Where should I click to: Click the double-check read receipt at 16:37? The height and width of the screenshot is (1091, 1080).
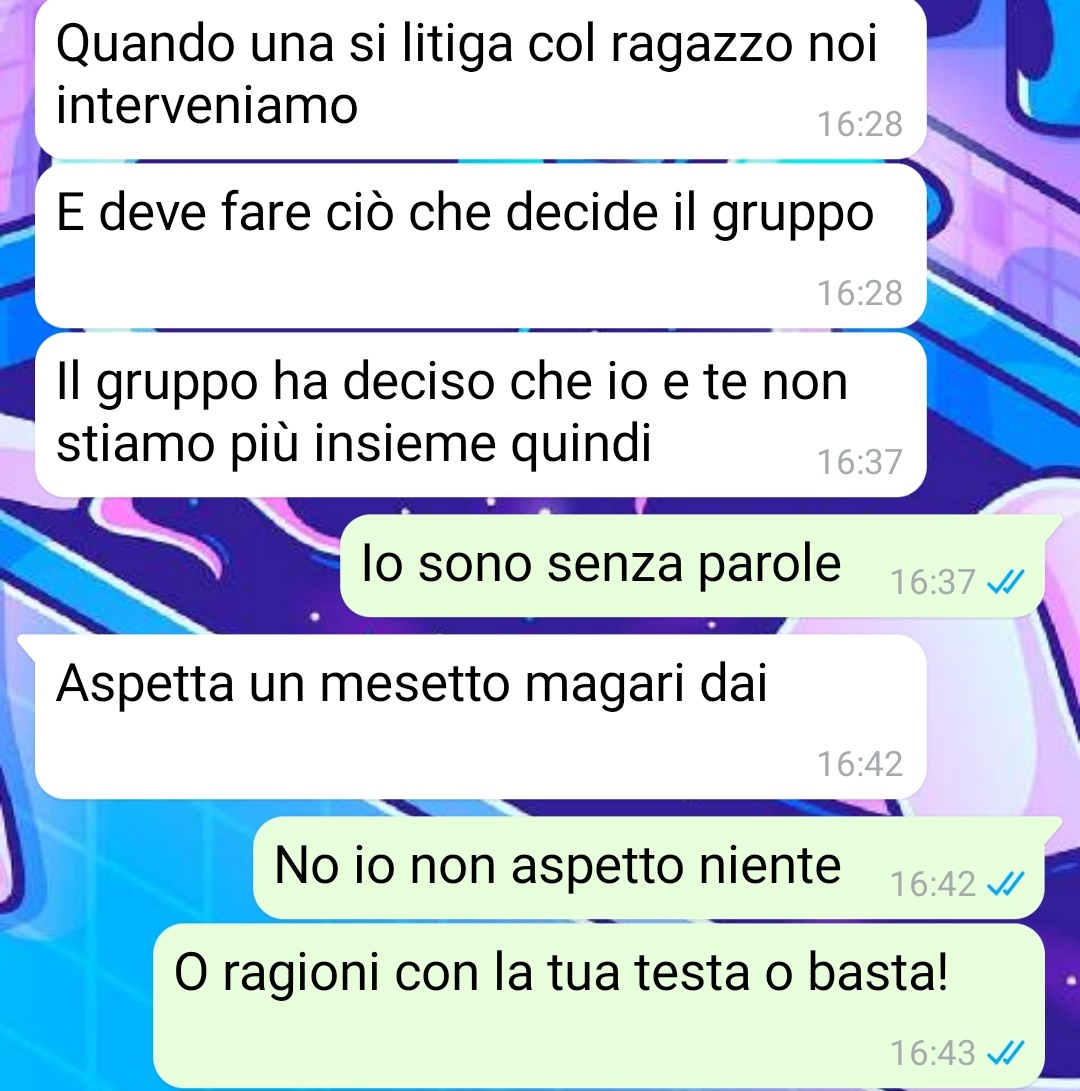[x=1006, y=582]
